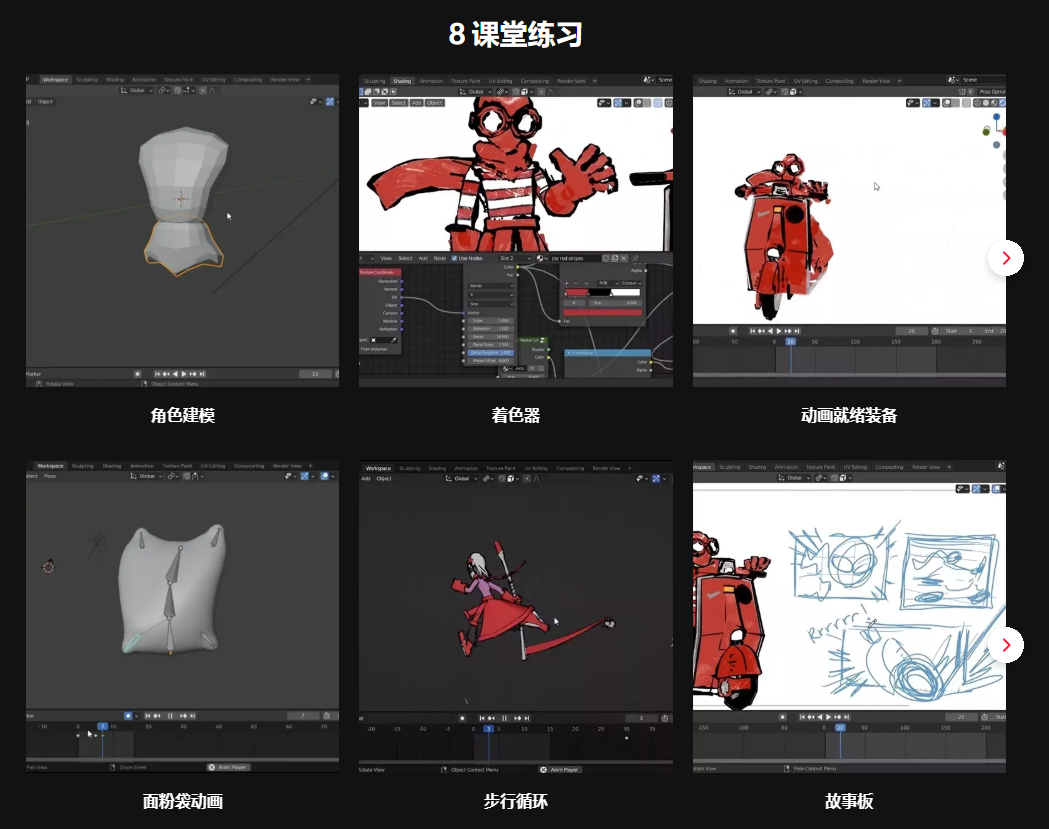The width and height of the screenshot is (1049, 829).
Task: Open the 着色器 node editor thumbnail
Action: click(516, 230)
